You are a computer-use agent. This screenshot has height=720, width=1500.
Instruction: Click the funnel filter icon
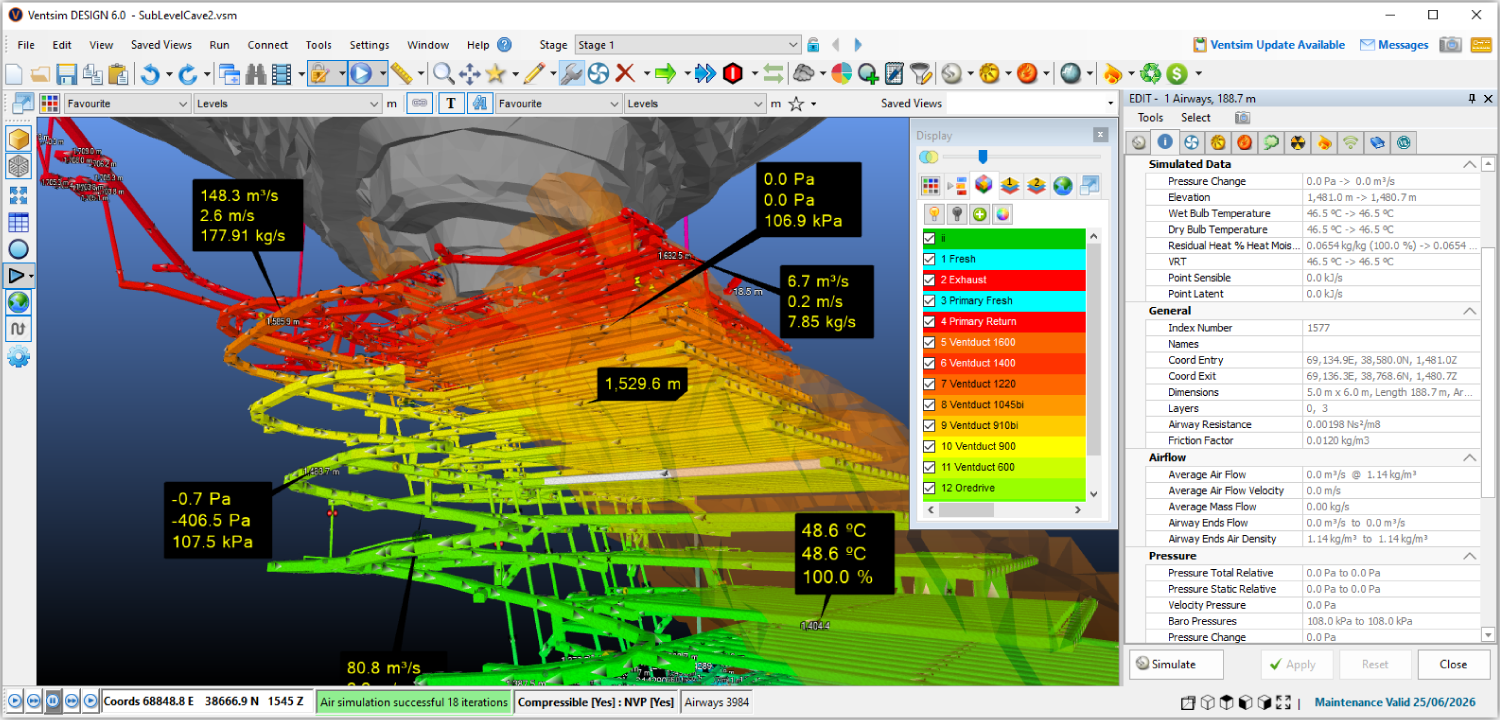[x=920, y=74]
